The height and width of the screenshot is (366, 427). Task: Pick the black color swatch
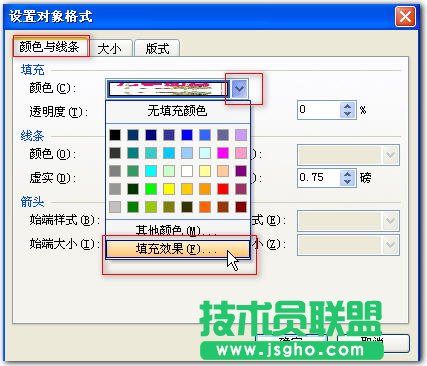[x=115, y=135]
